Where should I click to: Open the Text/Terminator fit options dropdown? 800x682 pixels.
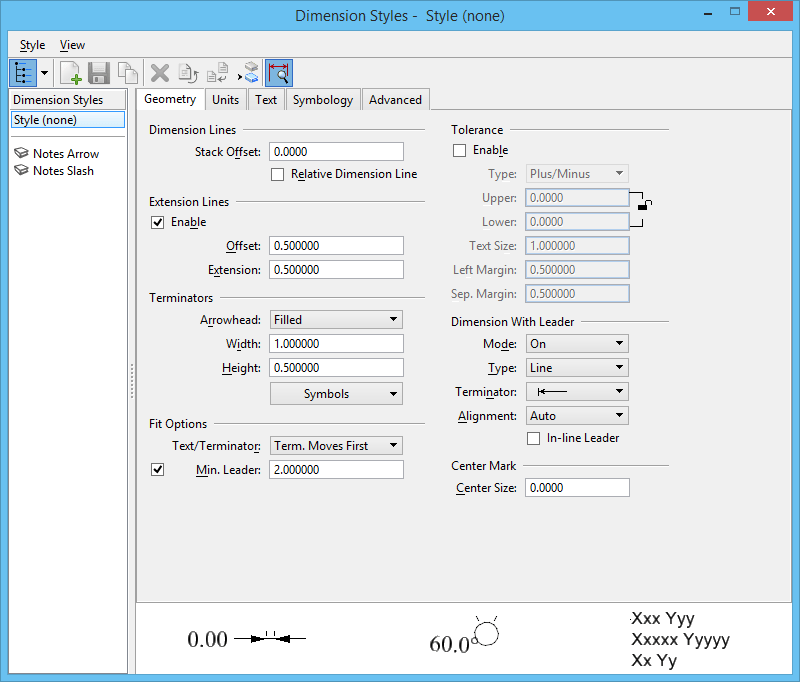(x=335, y=445)
